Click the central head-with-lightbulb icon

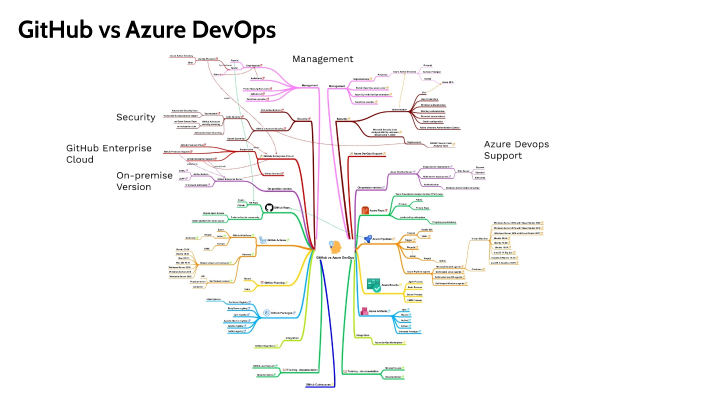click(x=335, y=247)
